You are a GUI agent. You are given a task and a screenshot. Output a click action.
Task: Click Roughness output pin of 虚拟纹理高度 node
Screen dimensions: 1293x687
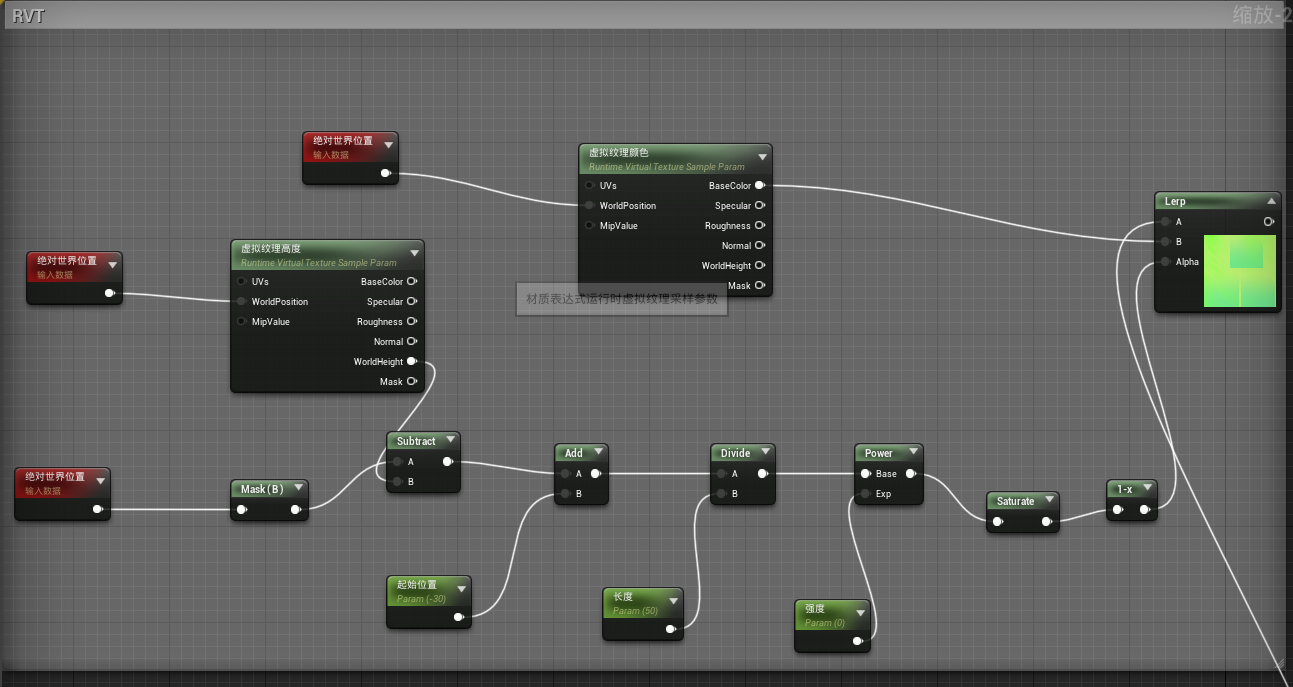point(412,321)
